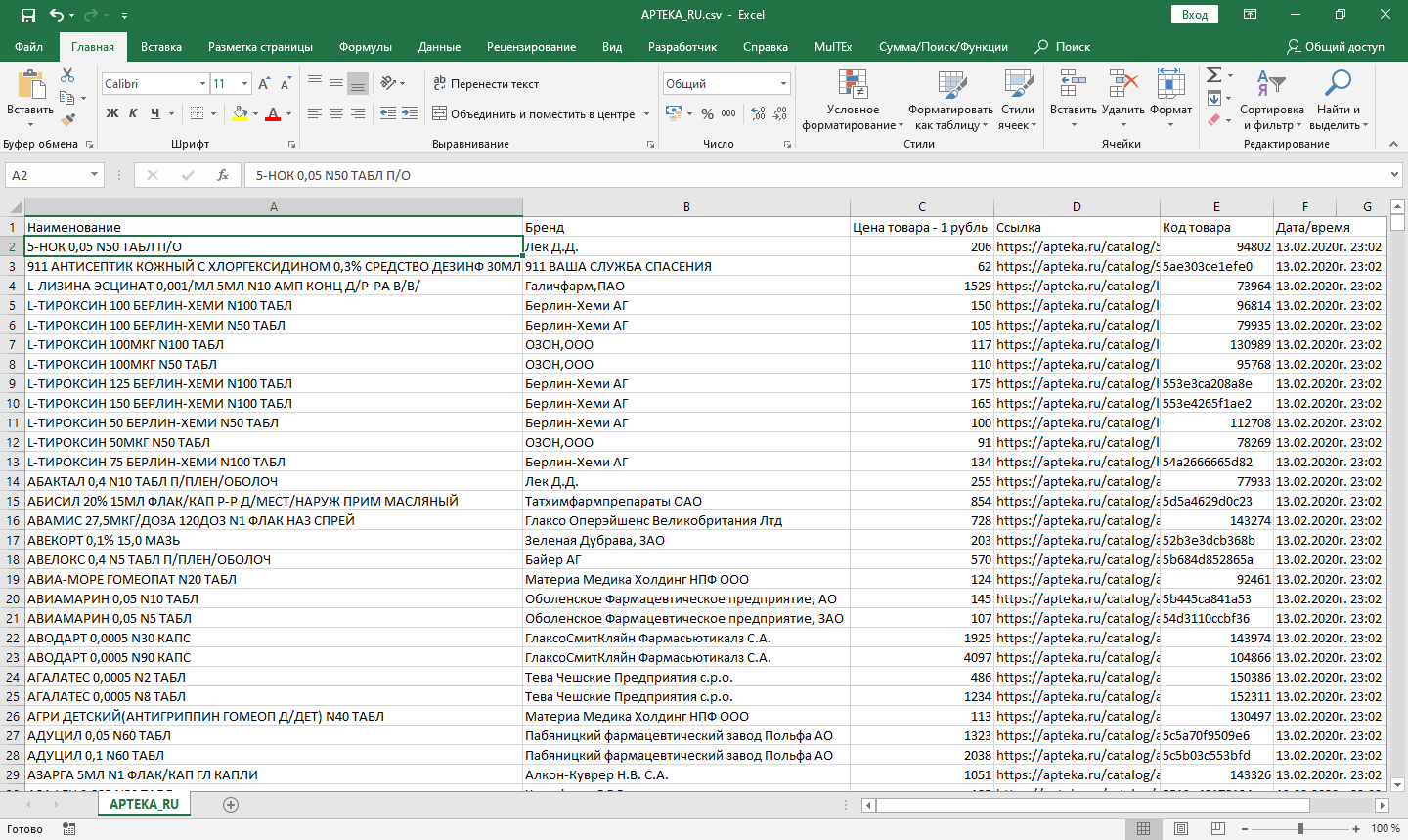Switch to the Рецензирование tab
Viewport: 1408px width, 840px height.
[x=531, y=47]
